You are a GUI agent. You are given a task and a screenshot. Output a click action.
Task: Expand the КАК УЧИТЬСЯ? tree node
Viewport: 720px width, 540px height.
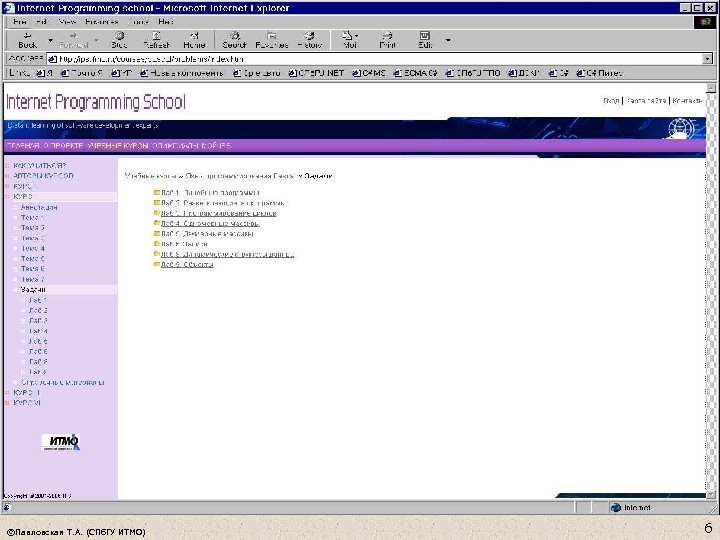pyautogui.click(x=7, y=165)
